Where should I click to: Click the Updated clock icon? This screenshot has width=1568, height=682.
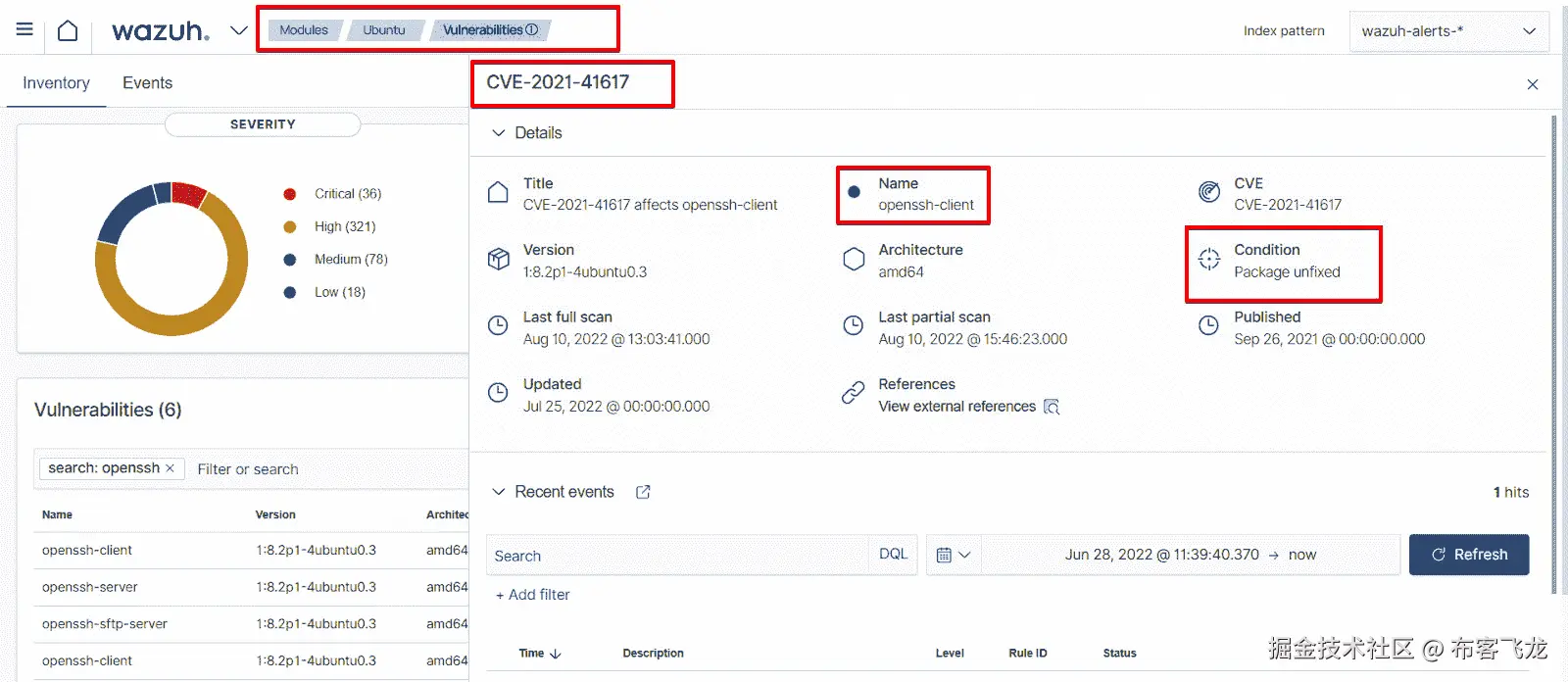tap(498, 393)
